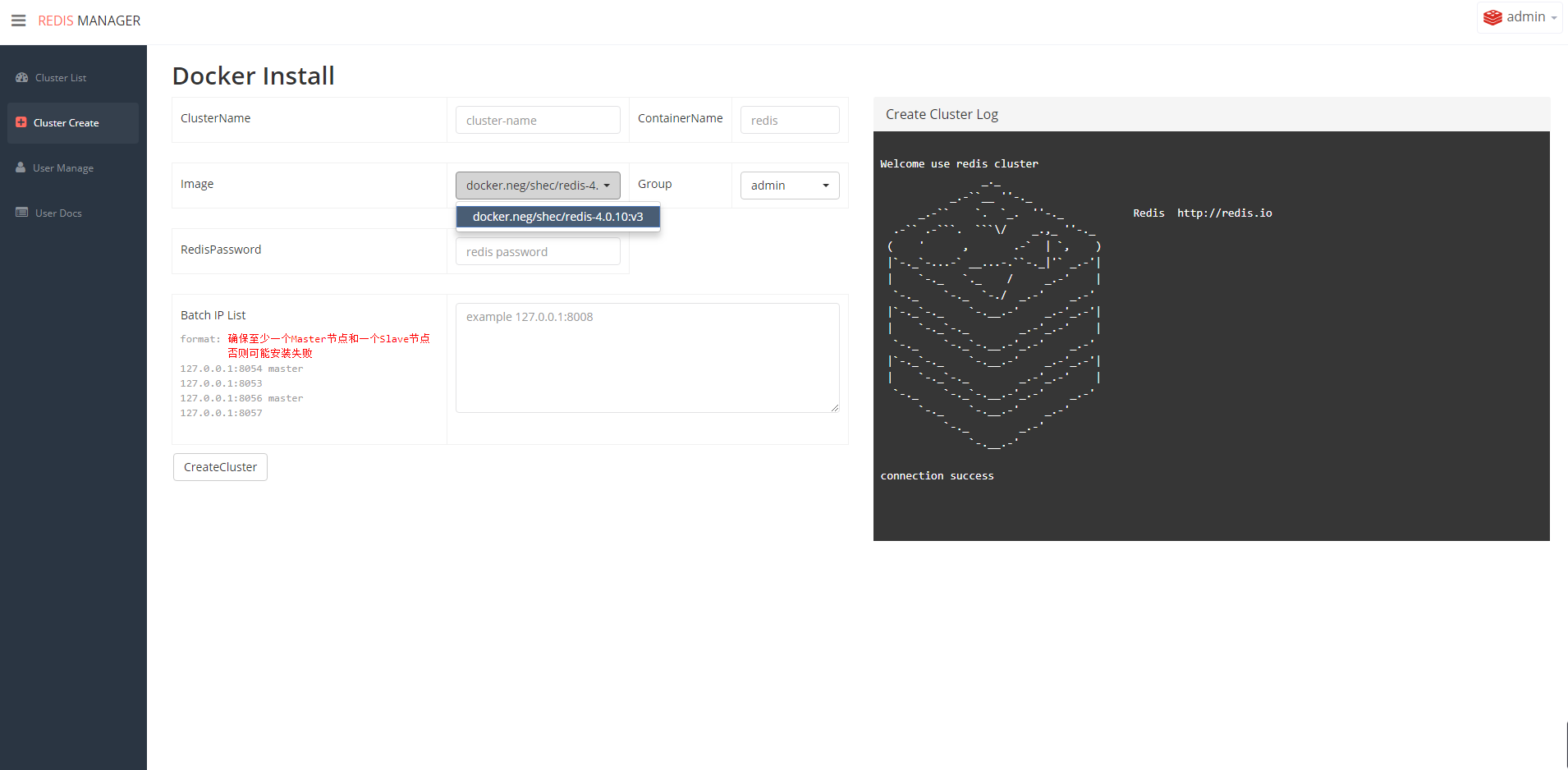Click the User Manage person icon
Image resolution: width=1568 pixels, height=770 pixels.
click(21, 167)
